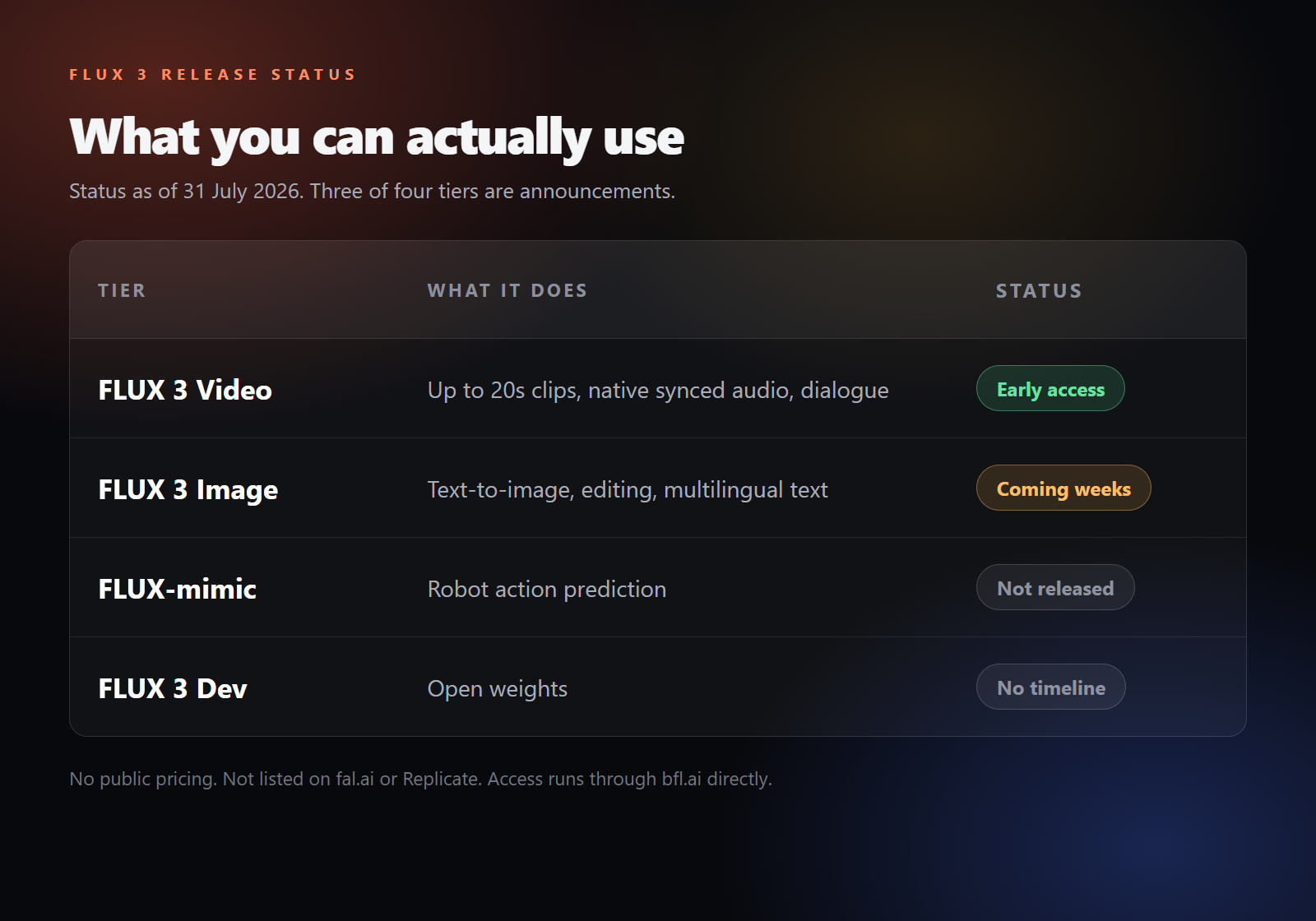
Task: Click the Early access status badge
Action: tap(1050, 388)
